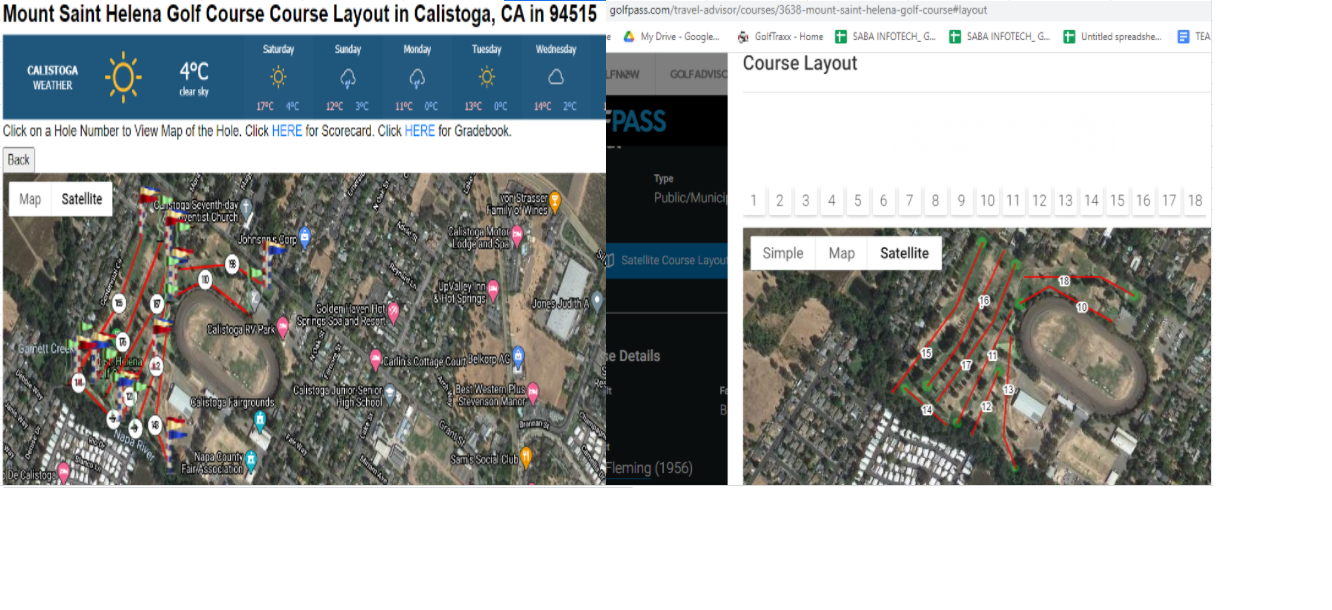Click hole 16 marker on the GolfPass map

[x=984, y=301]
